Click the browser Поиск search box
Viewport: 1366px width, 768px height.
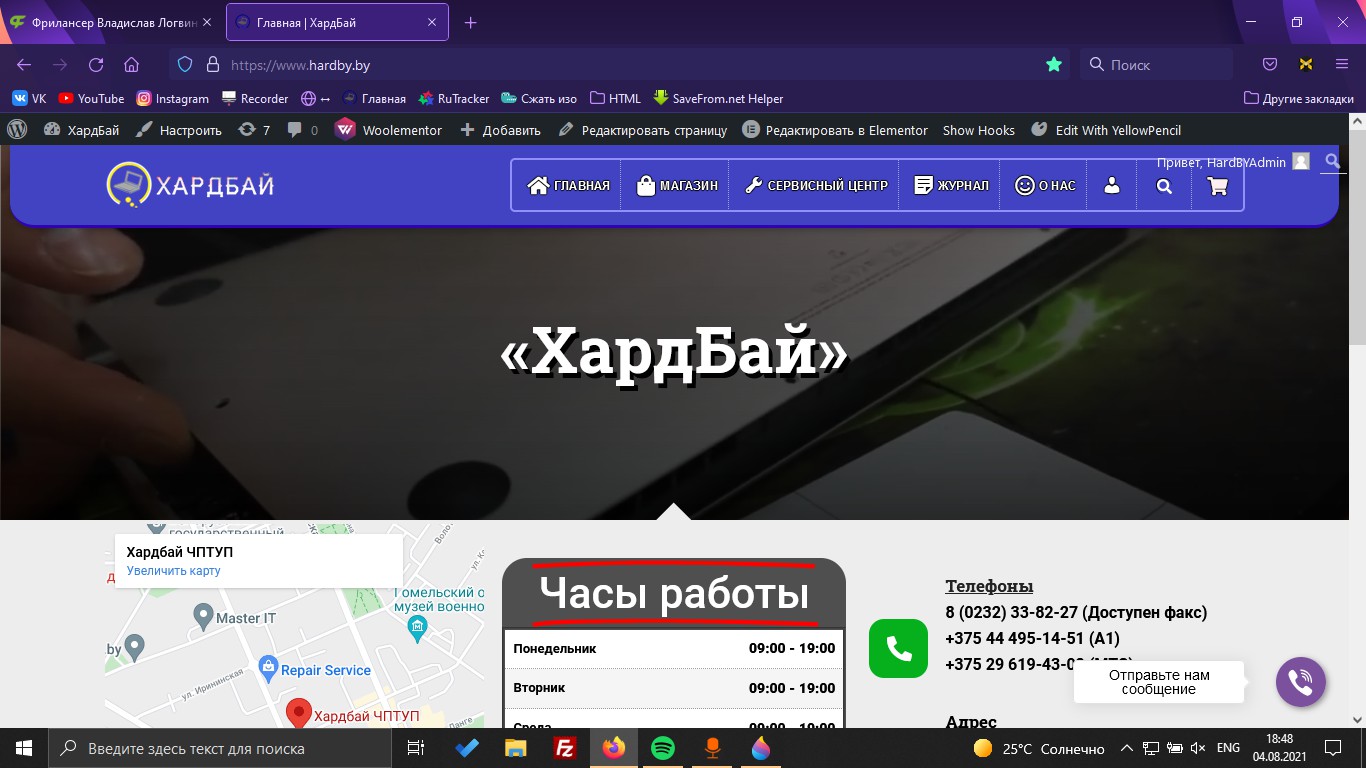coord(1156,65)
